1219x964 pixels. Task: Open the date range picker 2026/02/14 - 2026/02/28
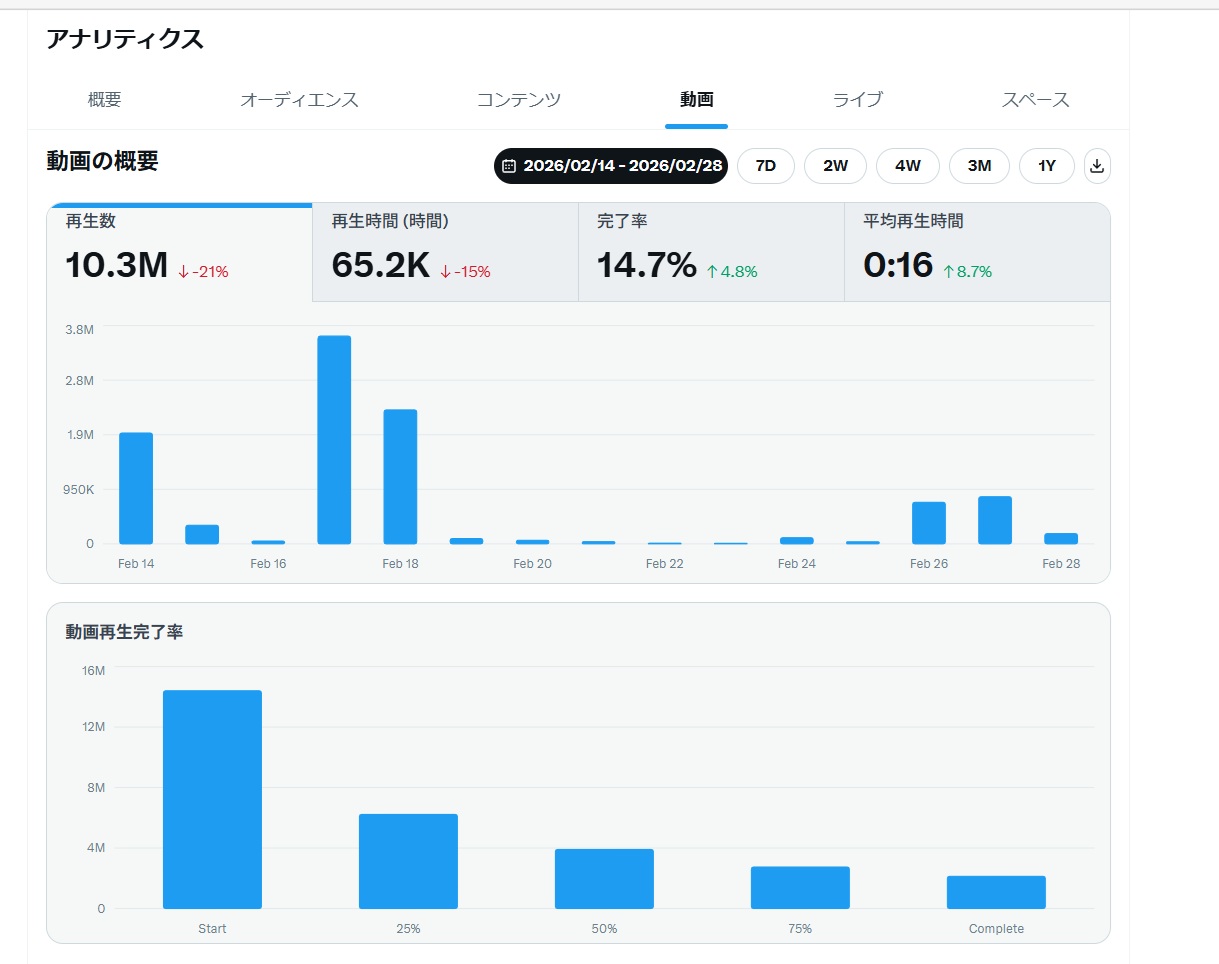coord(611,166)
